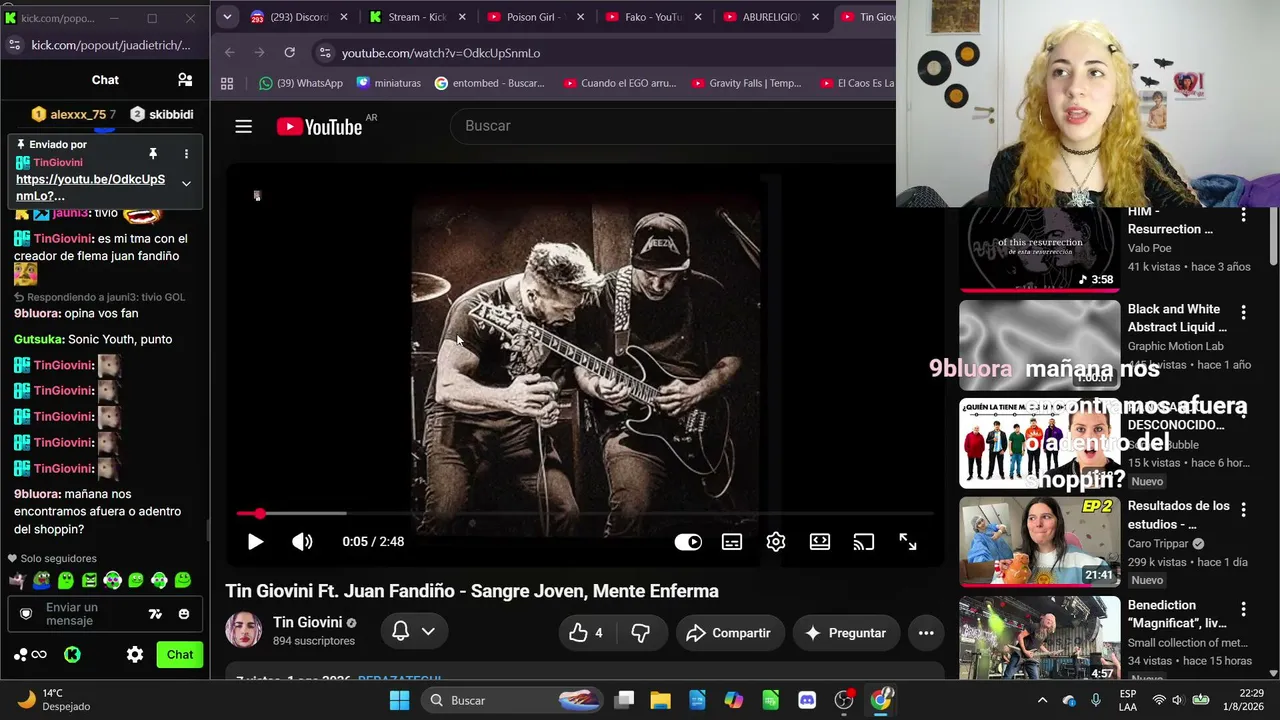Open Benediction Magnificat video title
This screenshot has height=720, width=1280.
click(1177, 614)
